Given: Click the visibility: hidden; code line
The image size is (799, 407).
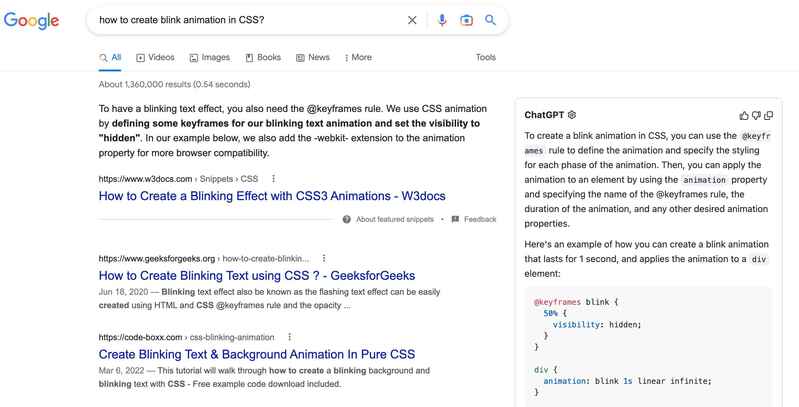Looking at the screenshot, I should (x=597, y=324).
